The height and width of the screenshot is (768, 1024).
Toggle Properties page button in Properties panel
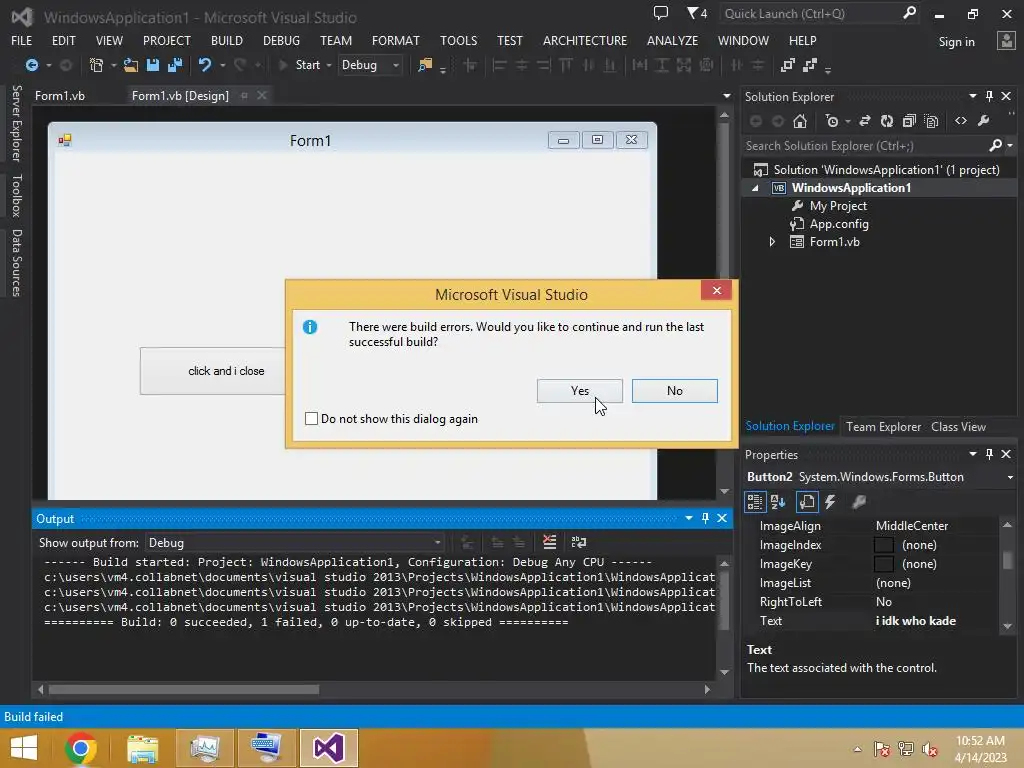point(807,502)
